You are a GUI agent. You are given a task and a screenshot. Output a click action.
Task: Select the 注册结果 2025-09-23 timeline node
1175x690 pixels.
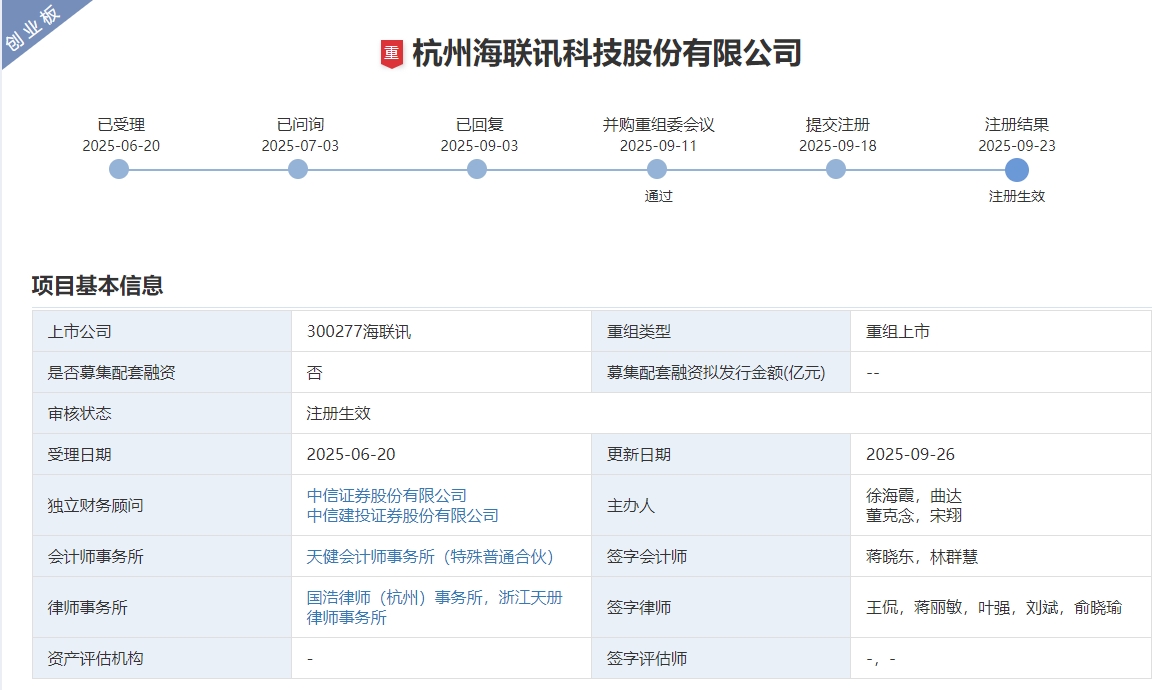tap(1017, 170)
